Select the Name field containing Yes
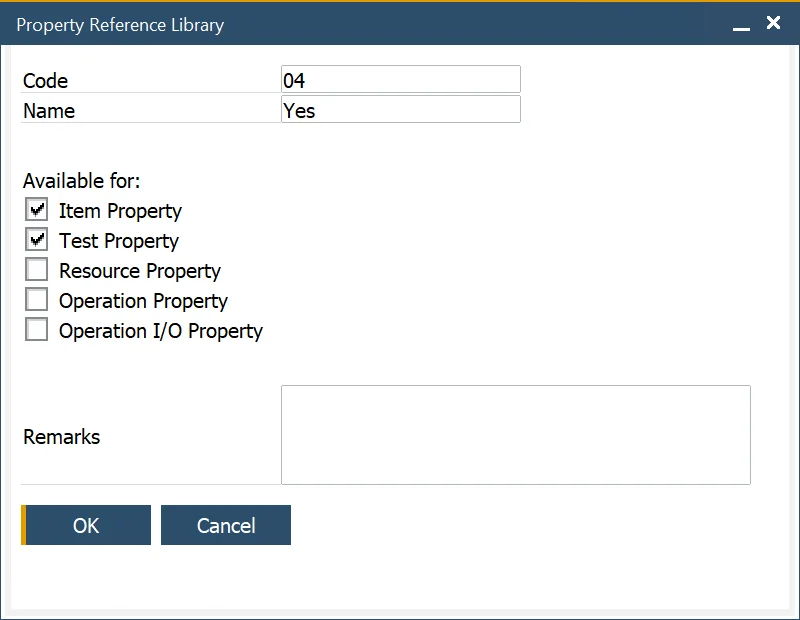The image size is (800, 620). click(x=400, y=109)
